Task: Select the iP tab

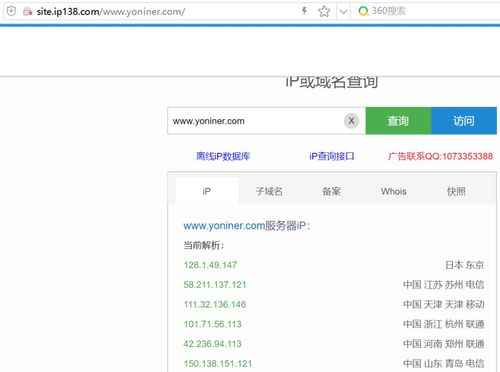Action: coord(207,191)
